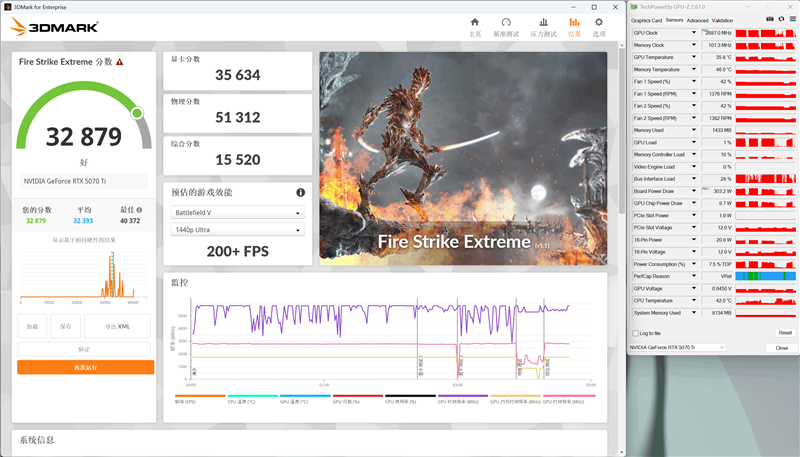Click the 2887.0 MHz GPU Clock value

coord(717,33)
